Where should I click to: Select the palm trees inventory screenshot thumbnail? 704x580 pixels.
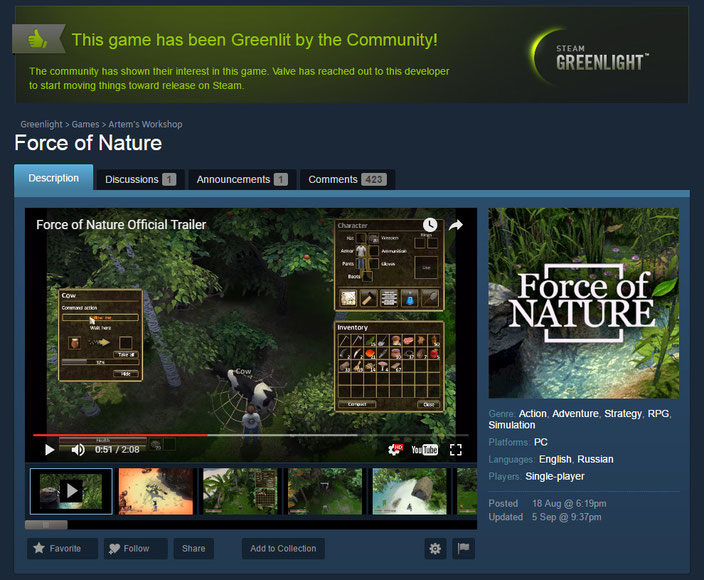coord(240,491)
